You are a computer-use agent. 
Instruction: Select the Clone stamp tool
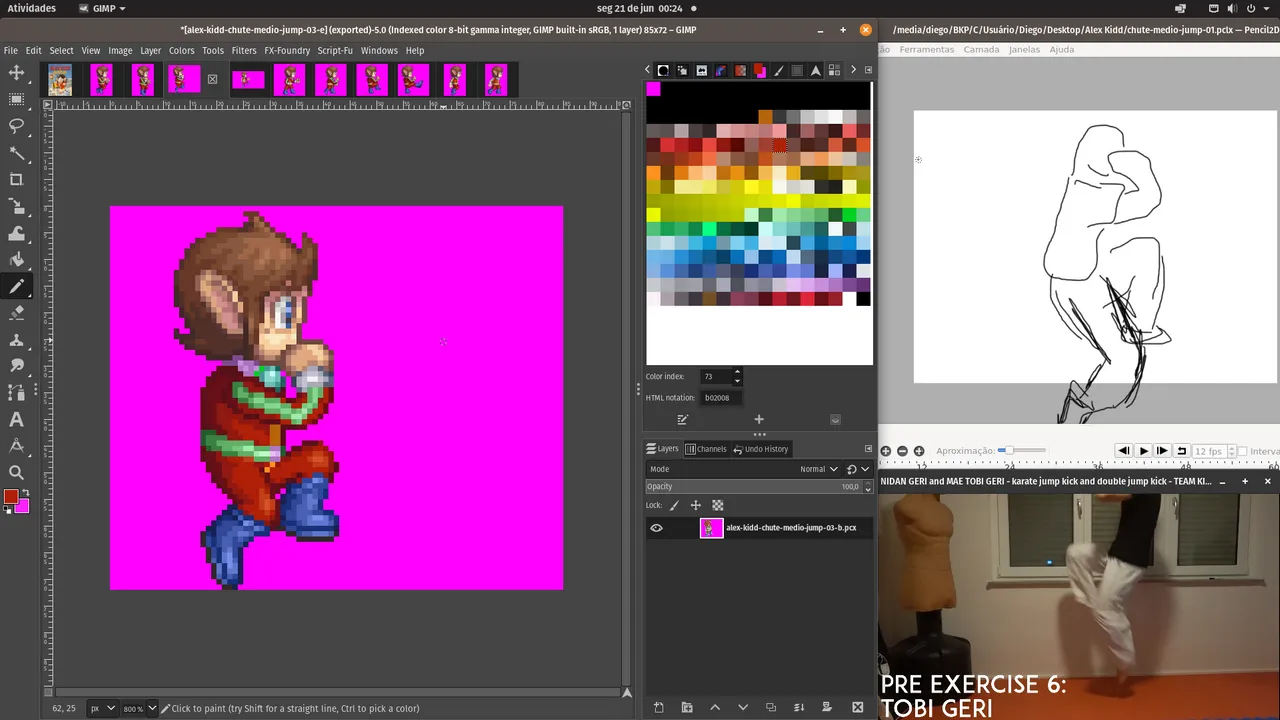coord(16,340)
